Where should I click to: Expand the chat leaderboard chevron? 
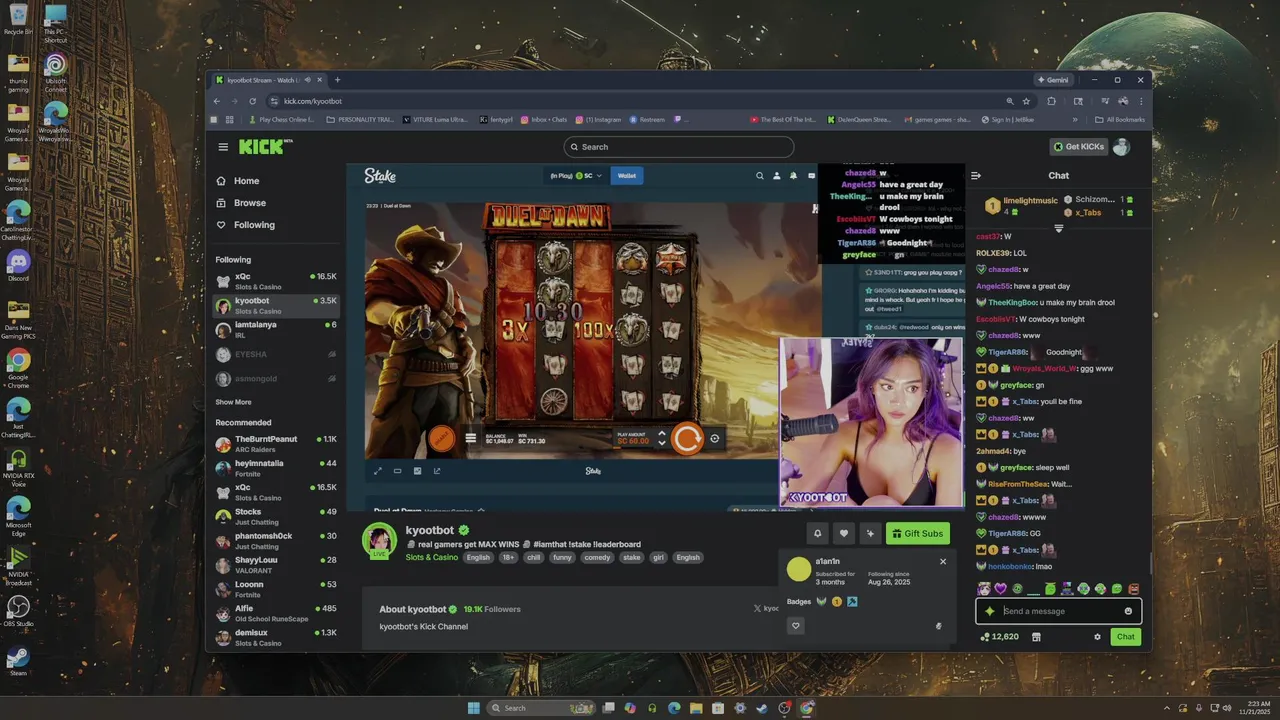tap(1058, 228)
